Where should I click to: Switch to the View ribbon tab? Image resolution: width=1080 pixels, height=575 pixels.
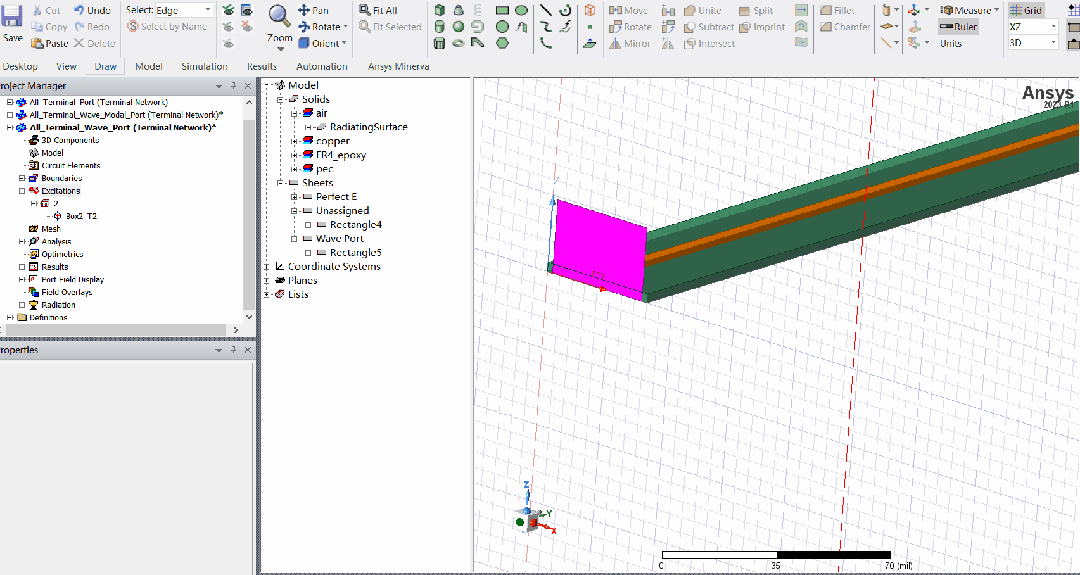(66, 67)
